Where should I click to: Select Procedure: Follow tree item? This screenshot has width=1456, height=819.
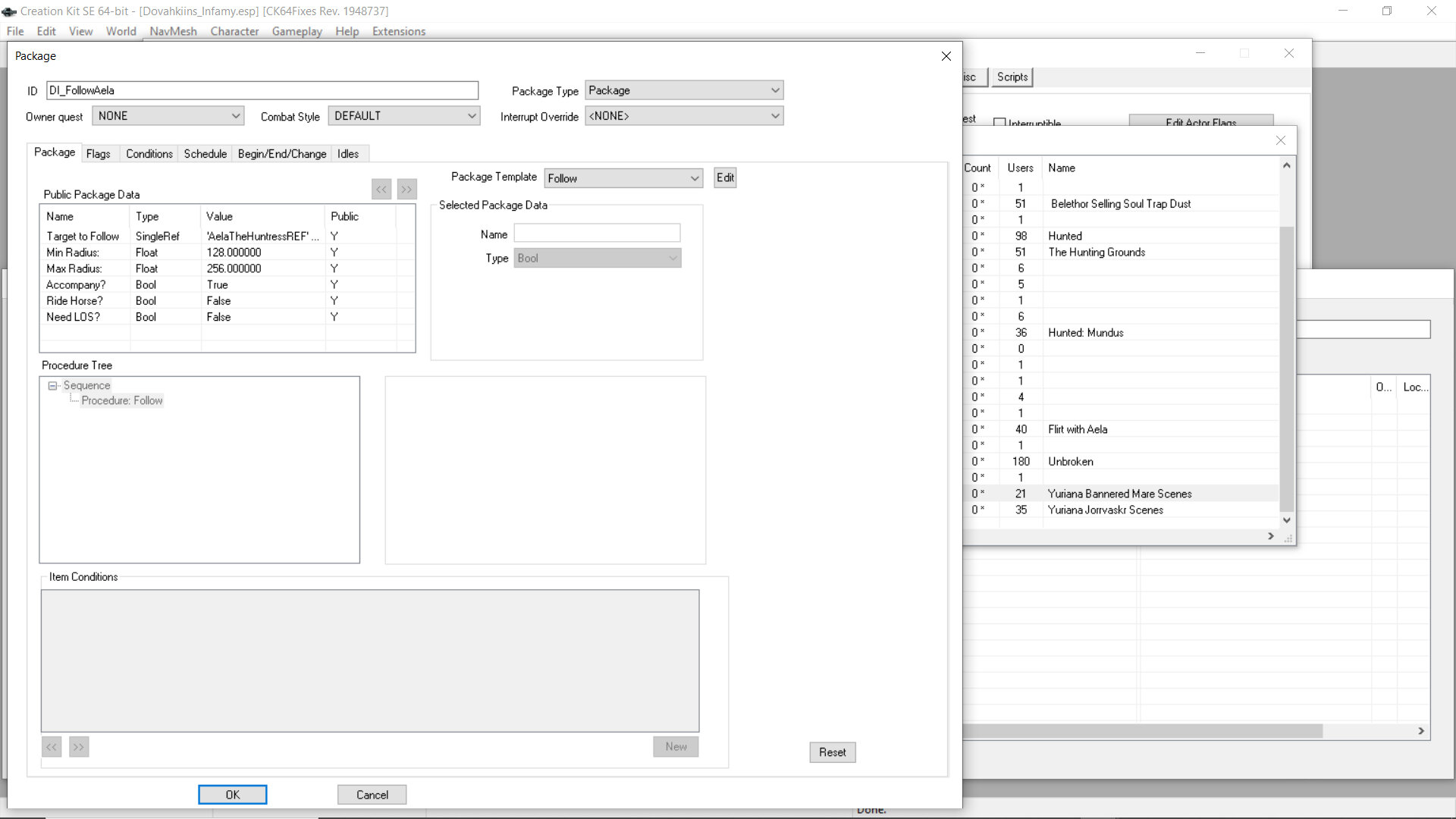coord(122,400)
